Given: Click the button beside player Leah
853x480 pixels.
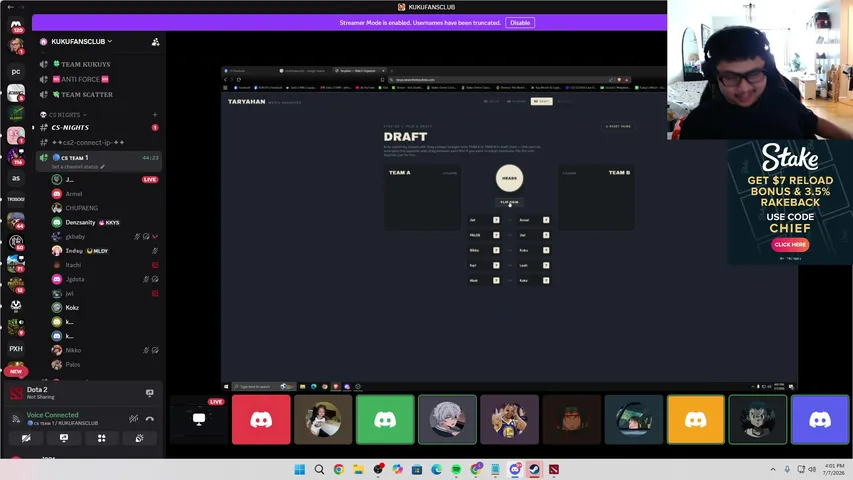Looking at the screenshot, I should point(546,265).
